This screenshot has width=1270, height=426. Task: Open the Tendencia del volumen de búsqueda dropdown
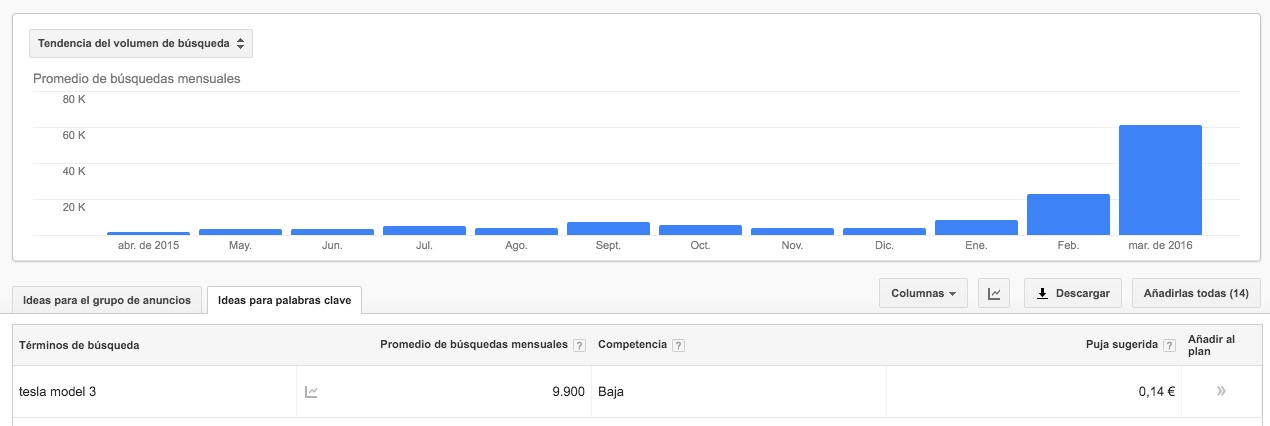[141, 43]
